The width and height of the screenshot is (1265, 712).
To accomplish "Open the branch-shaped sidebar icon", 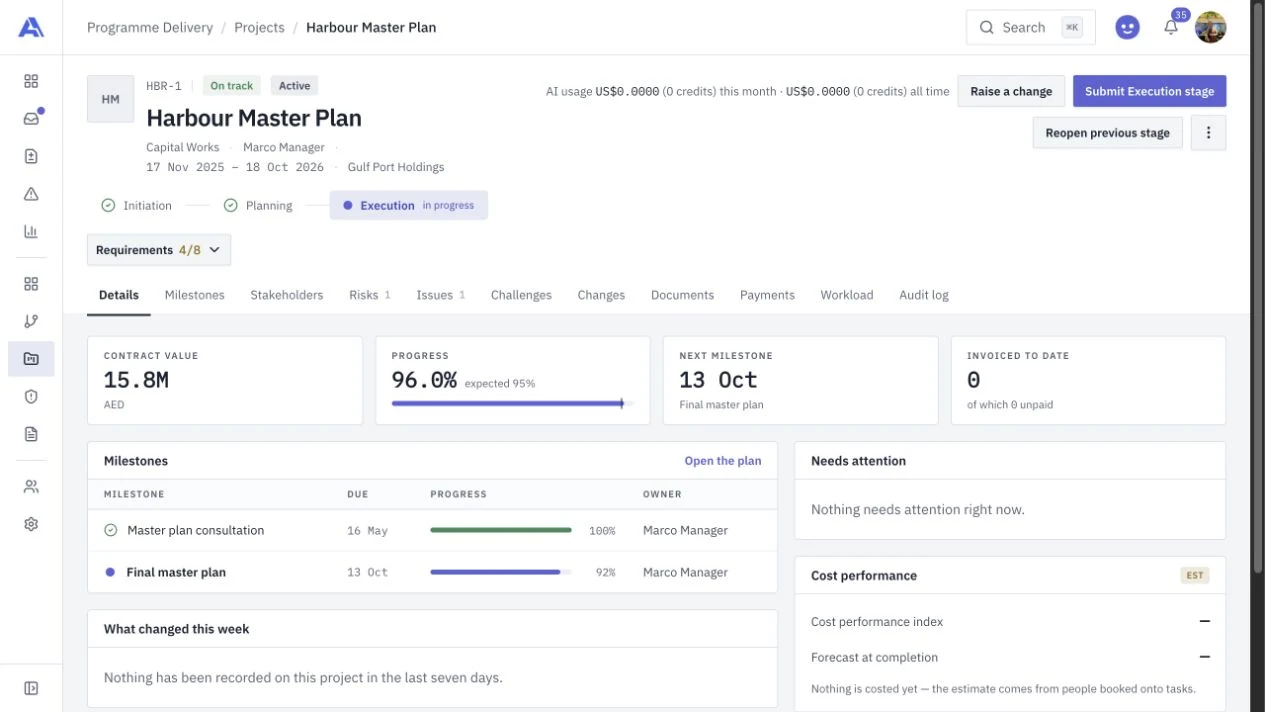I will pyautogui.click(x=31, y=321).
